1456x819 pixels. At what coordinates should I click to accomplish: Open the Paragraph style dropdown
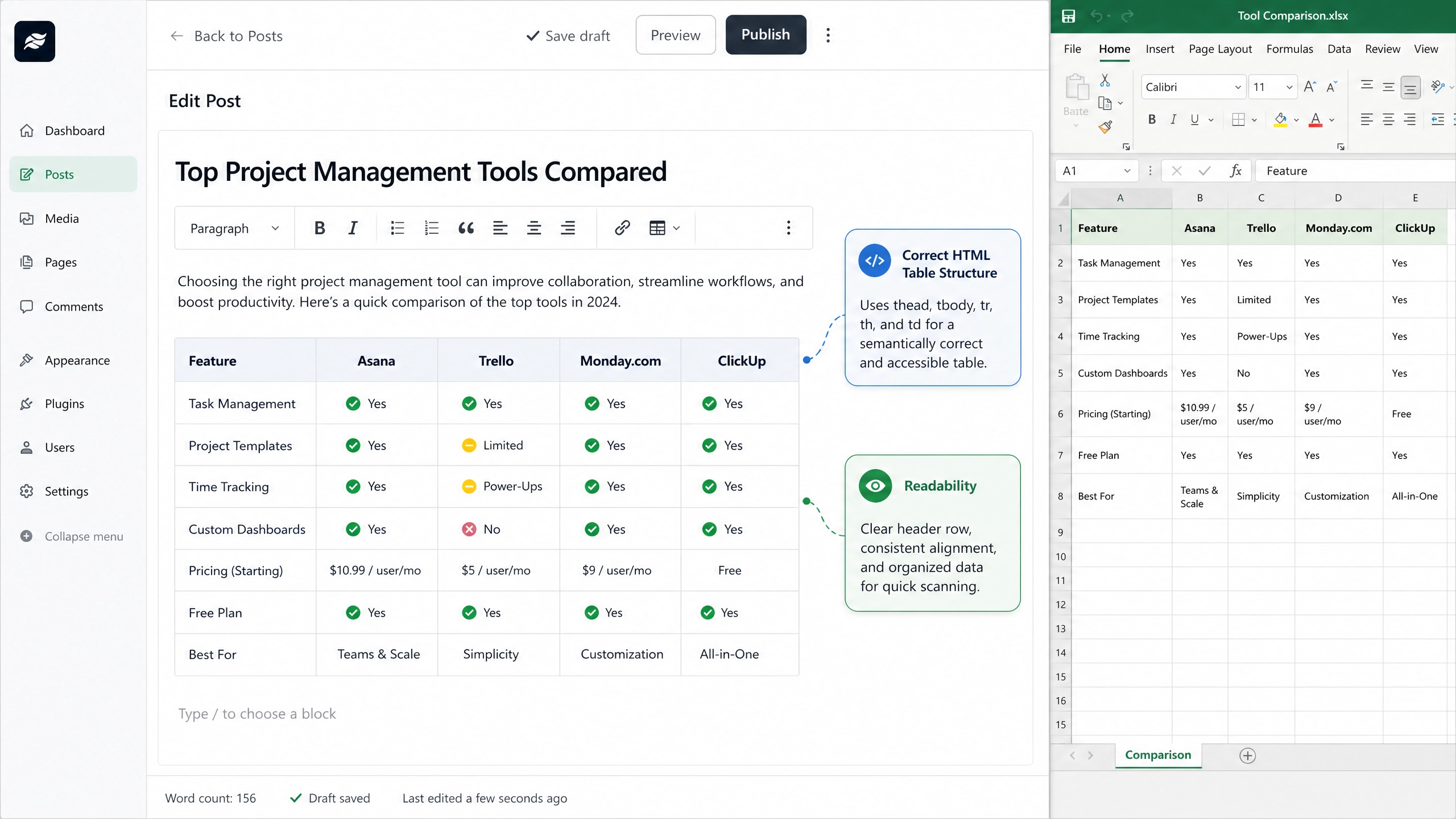234,228
